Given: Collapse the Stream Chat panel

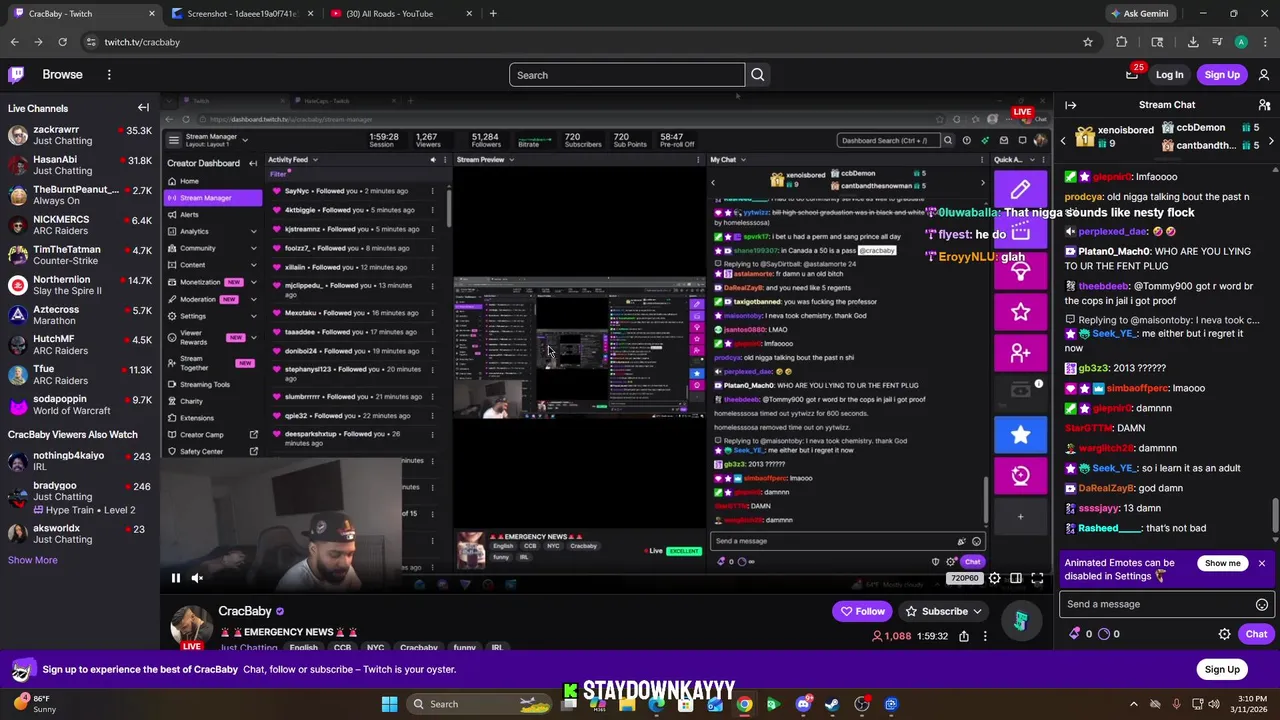Looking at the screenshot, I should pos(1071,105).
